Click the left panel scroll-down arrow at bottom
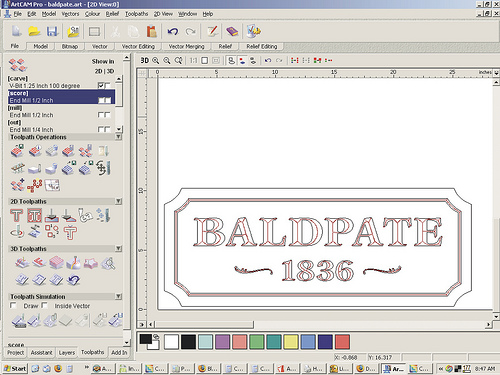This screenshot has height=375, width=500. coord(127,342)
